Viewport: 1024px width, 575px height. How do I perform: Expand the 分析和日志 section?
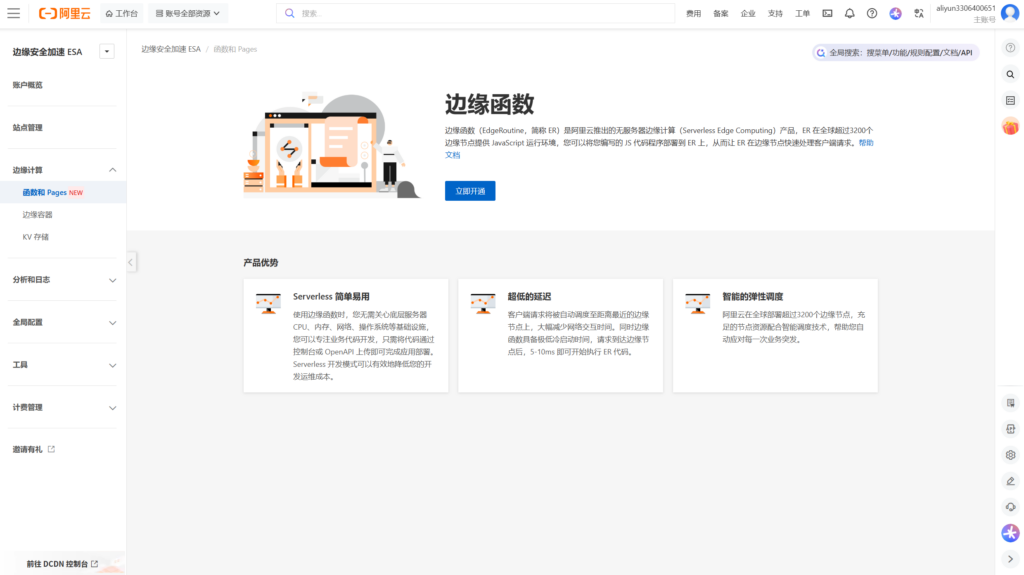click(x=112, y=280)
